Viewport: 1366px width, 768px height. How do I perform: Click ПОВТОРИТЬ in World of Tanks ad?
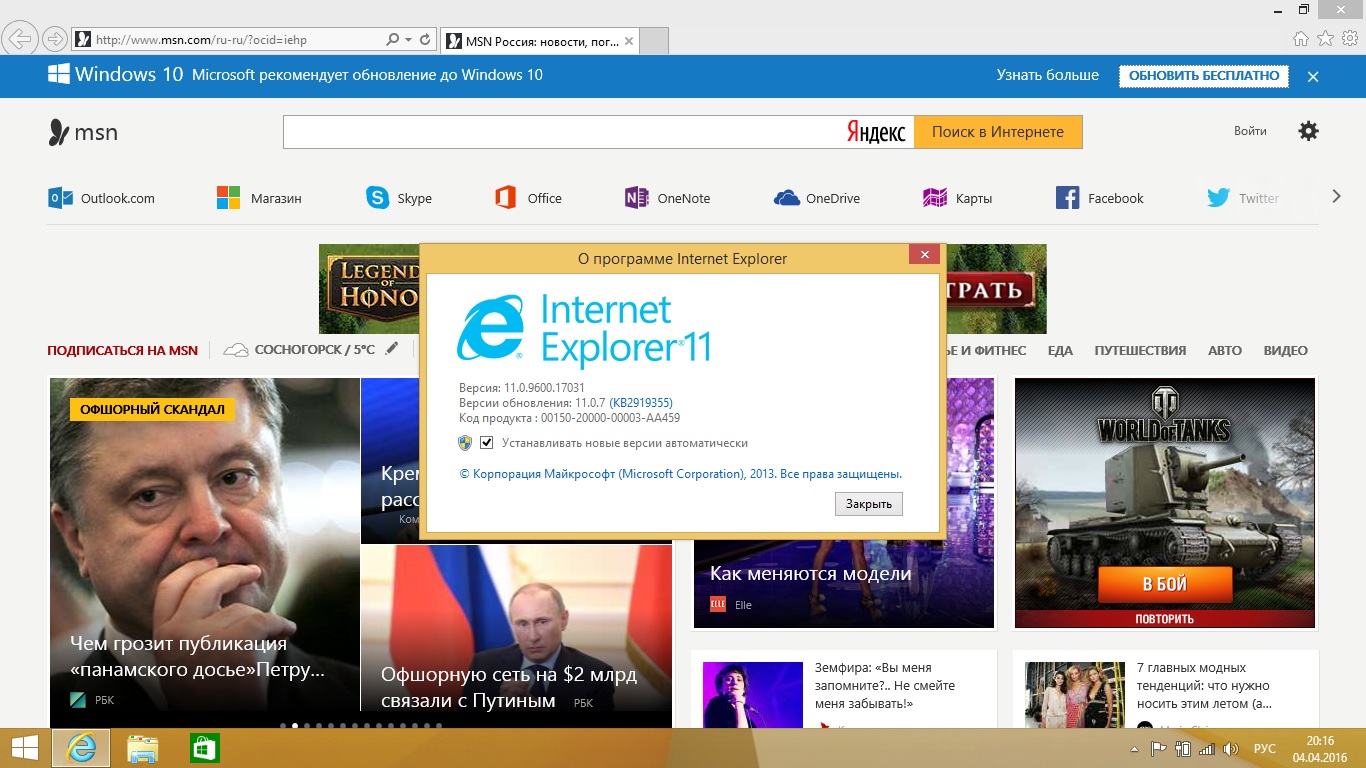1164,618
